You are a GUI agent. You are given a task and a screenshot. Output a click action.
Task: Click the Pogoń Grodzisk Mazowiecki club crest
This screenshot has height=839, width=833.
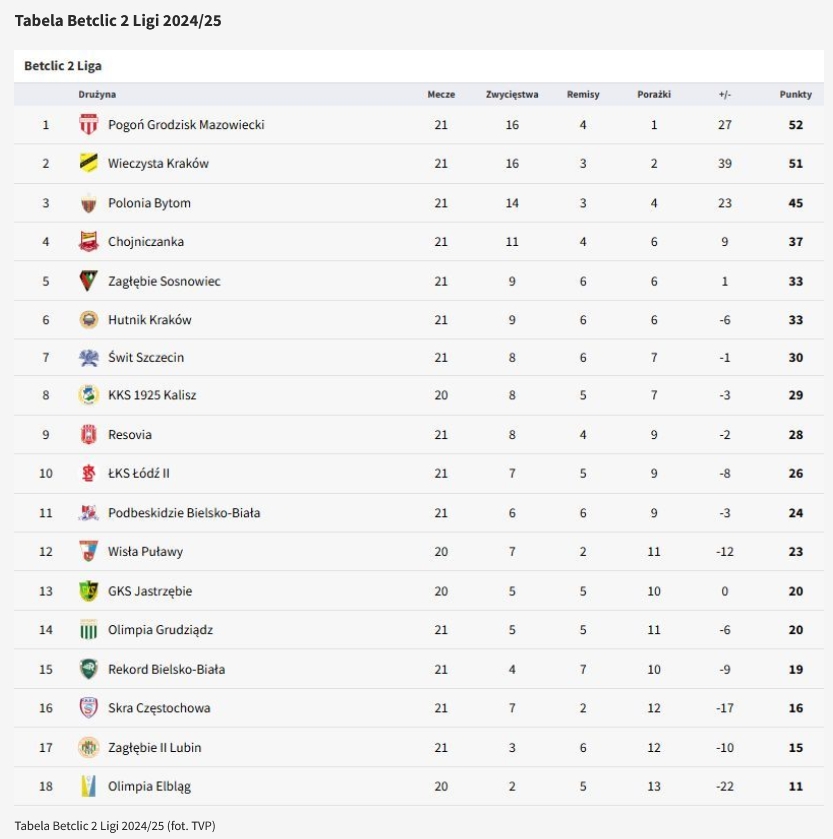89,125
